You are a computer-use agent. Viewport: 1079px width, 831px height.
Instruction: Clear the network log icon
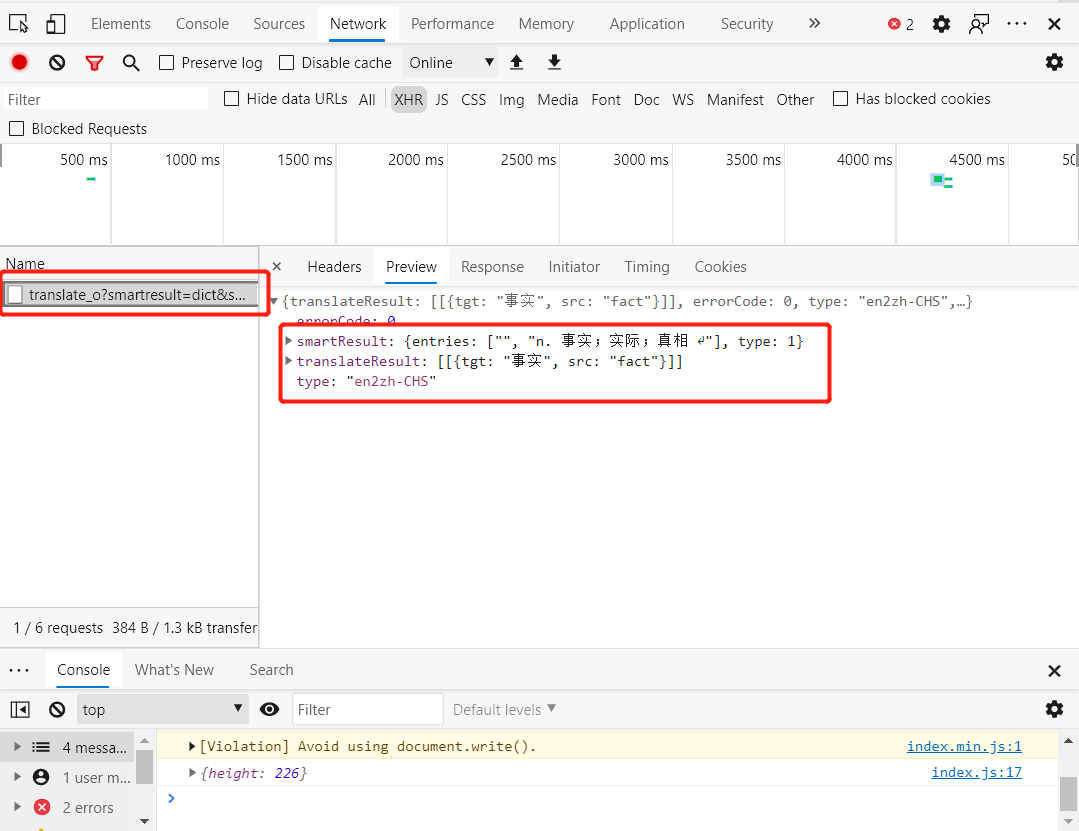(x=57, y=63)
